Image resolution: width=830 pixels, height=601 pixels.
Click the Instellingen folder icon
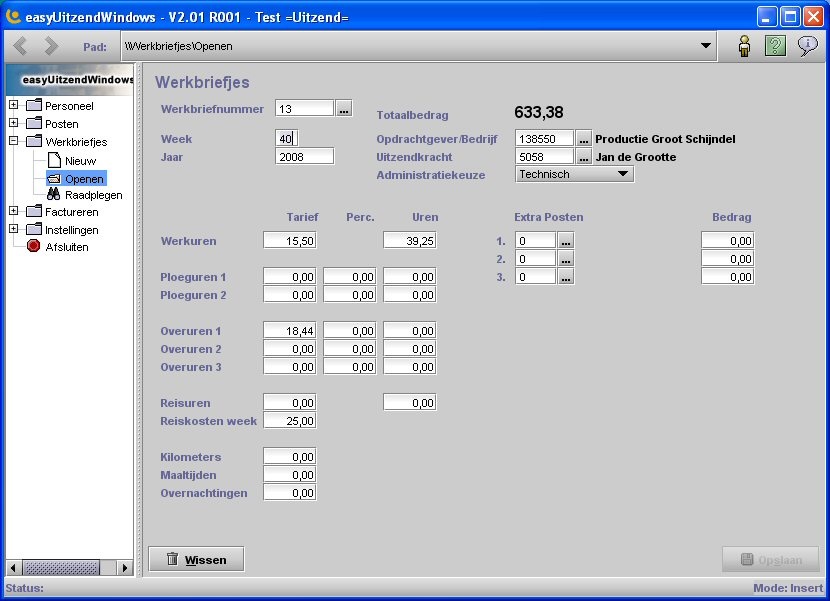point(34,229)
